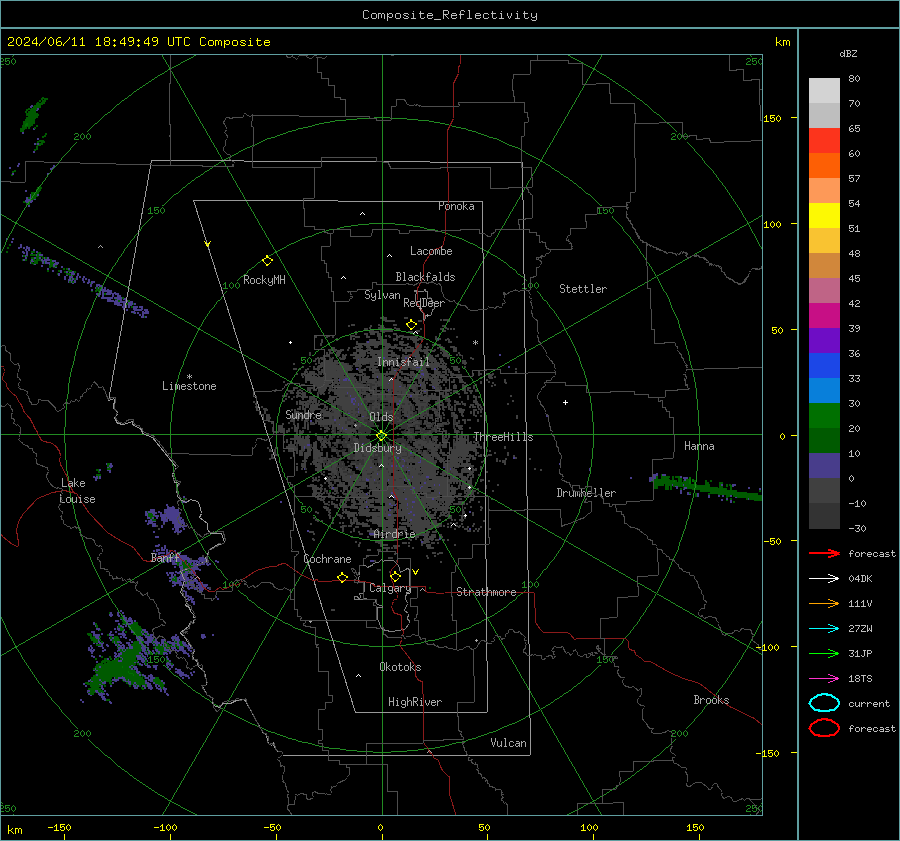Viewport: 900px width, 841px height.
Task: Click the Innisfail label
Action: click(403, 362)
